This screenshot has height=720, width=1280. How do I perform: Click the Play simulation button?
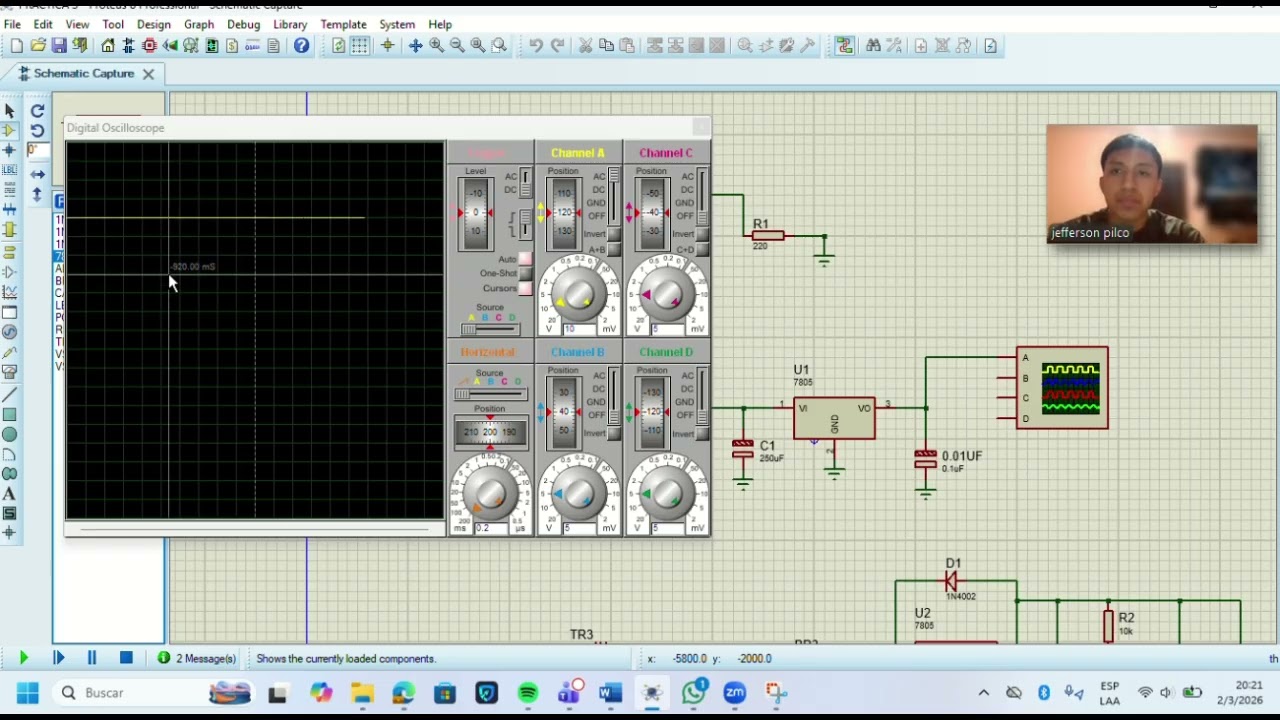tap(23, 658)
